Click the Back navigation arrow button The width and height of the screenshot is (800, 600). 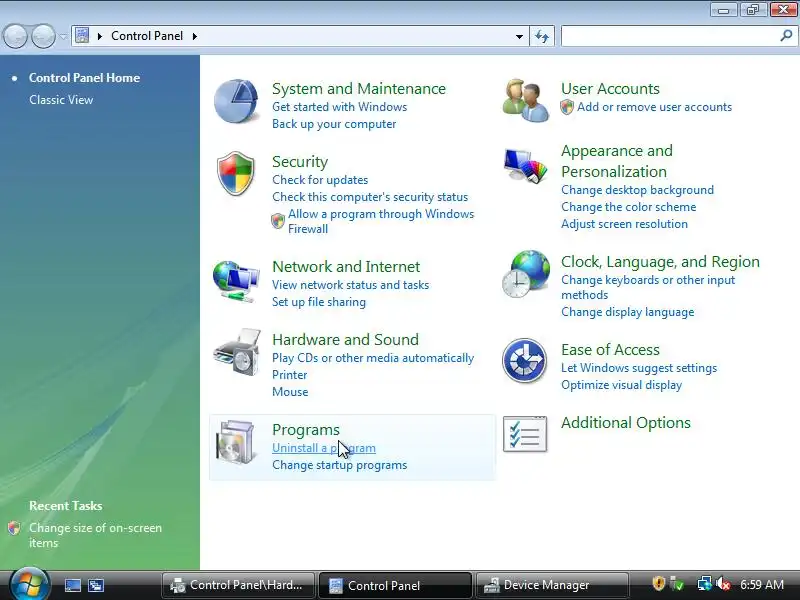[15, 36]
